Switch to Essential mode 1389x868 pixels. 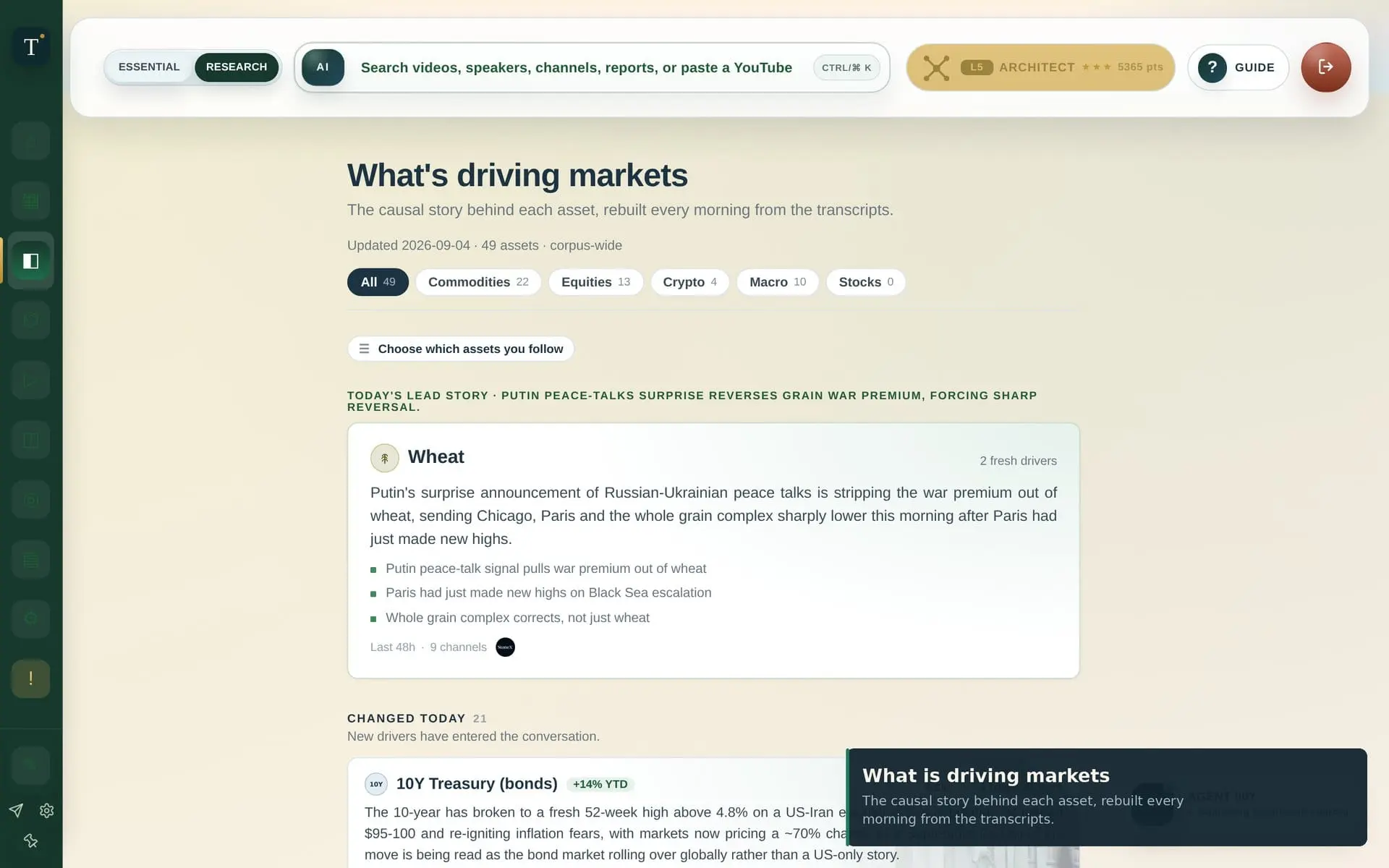tap(149, 67)
